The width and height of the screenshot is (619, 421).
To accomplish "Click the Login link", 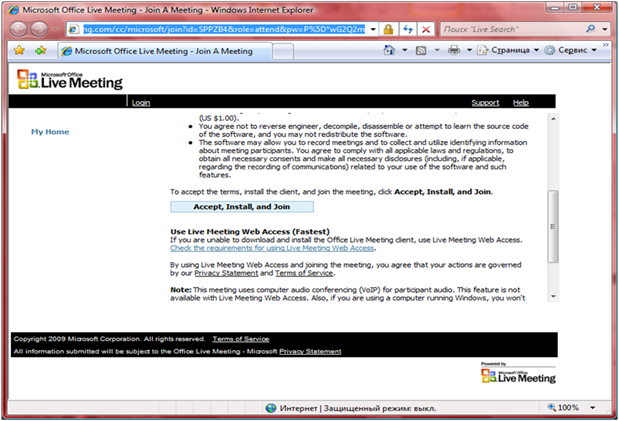I will [141, 103].
